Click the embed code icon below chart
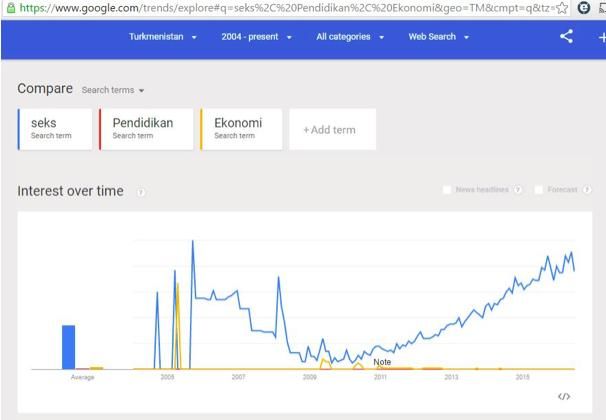Screen dimensions: 606x420 (564, 396)
